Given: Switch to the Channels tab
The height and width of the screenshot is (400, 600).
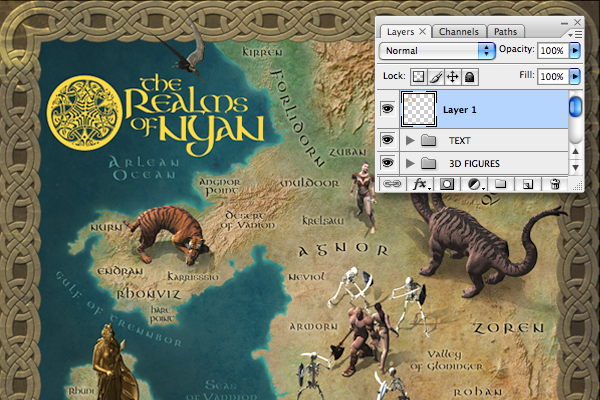Looking at the screenshot, I should pyautogui.click(x=459, y=32).
